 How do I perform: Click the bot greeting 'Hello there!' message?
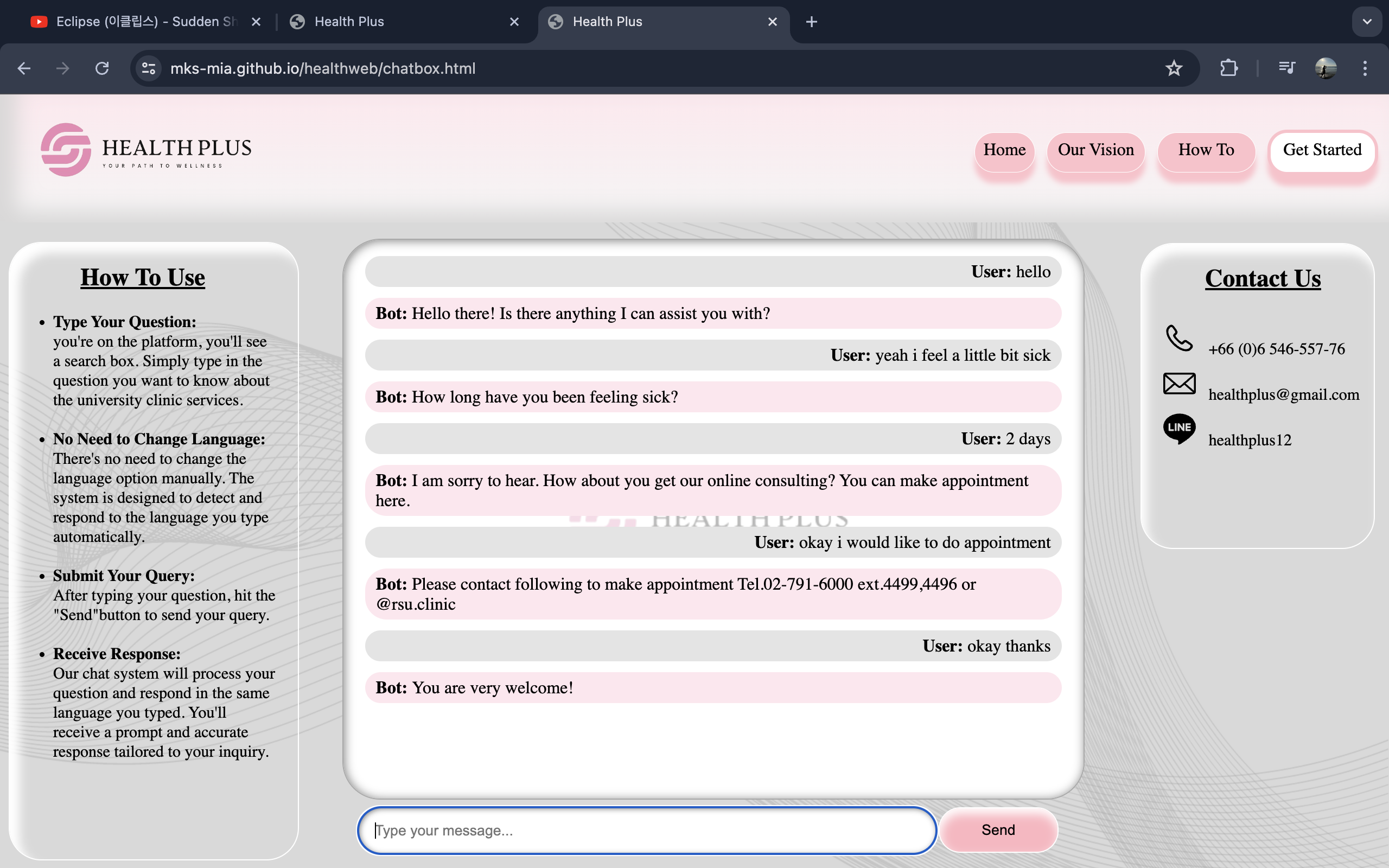[713, 314]
